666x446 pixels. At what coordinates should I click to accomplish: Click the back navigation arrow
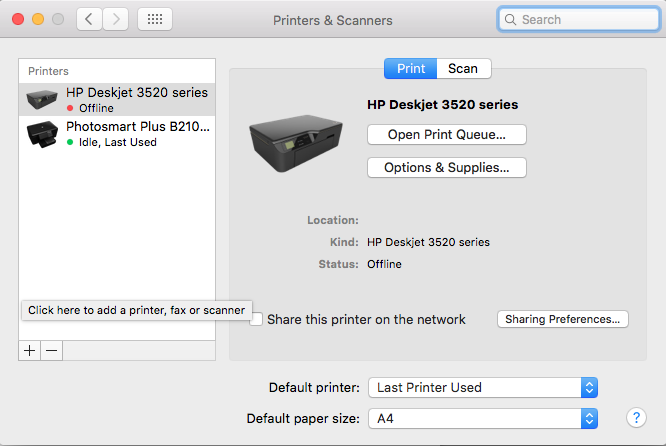89,19
